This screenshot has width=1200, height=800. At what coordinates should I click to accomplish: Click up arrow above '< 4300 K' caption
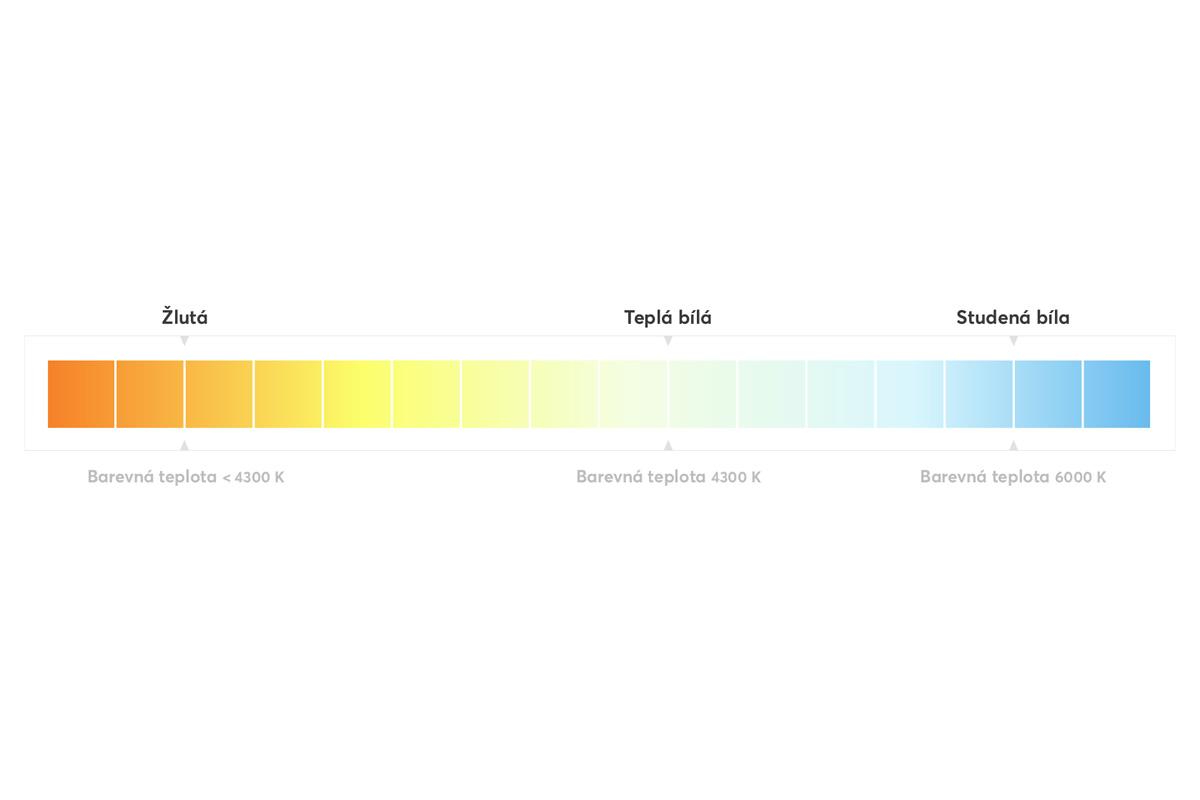pyautogui.click(x=184, y=445)
